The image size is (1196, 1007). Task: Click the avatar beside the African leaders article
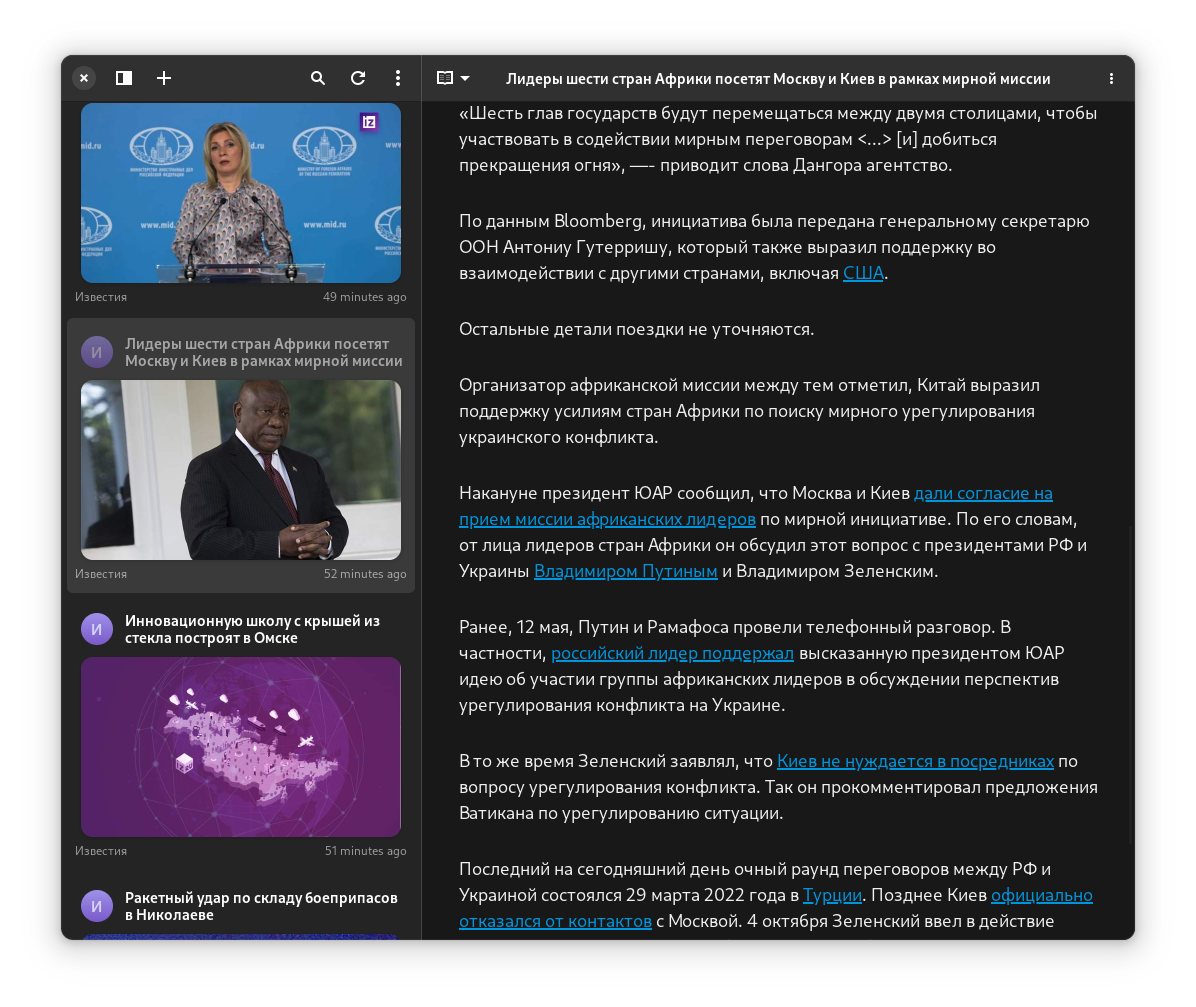tap(97, 352)
